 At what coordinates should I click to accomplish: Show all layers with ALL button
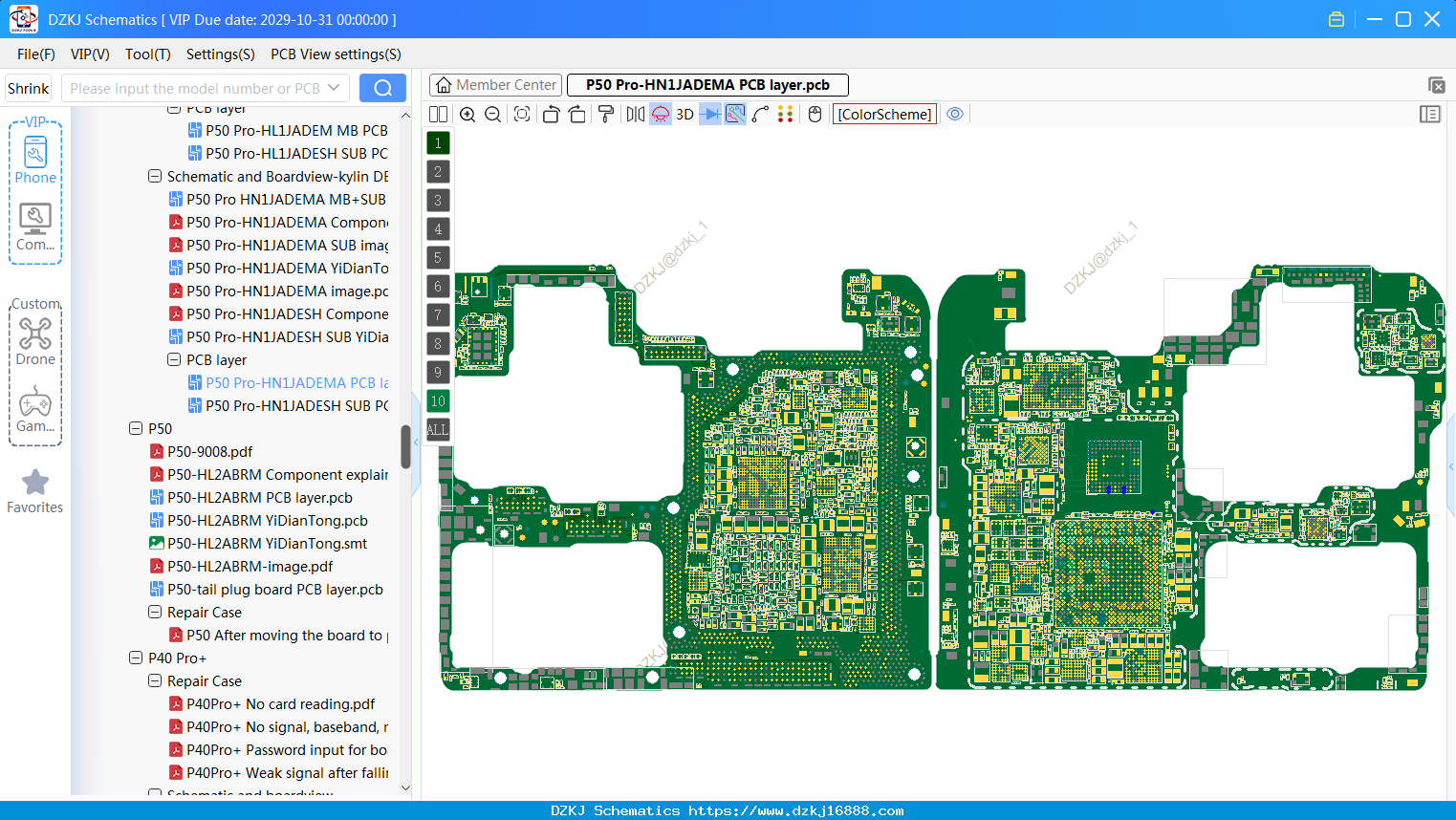tap(438, 430)
